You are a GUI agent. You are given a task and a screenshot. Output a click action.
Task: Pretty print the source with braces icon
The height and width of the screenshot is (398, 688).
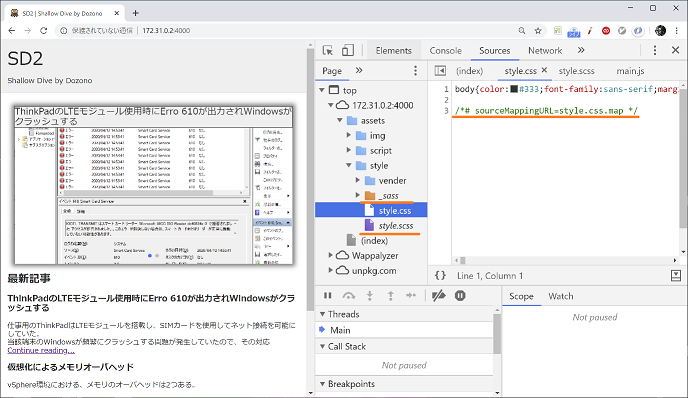click(x=440, y=276)
